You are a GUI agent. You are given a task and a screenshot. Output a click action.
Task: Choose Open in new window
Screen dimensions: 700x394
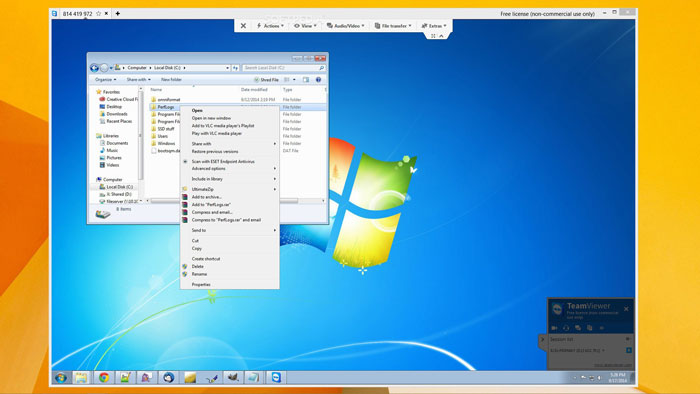(230, 118)
